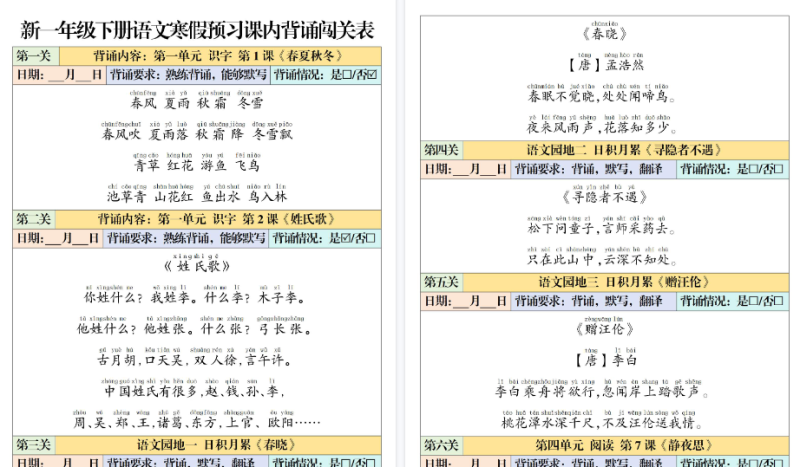
Task: Click the 背诵情况 cell in the 第五关 row
Action: 733,301
